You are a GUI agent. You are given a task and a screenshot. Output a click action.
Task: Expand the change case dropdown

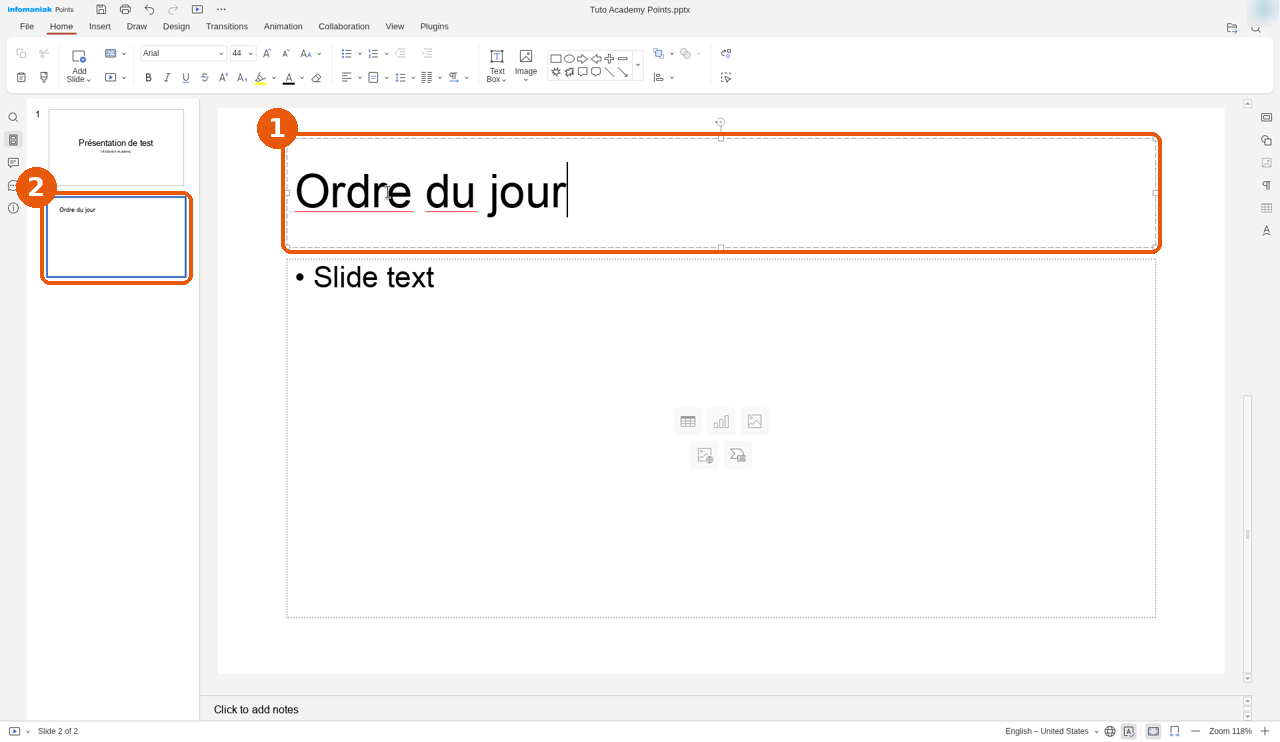(320, 53)
